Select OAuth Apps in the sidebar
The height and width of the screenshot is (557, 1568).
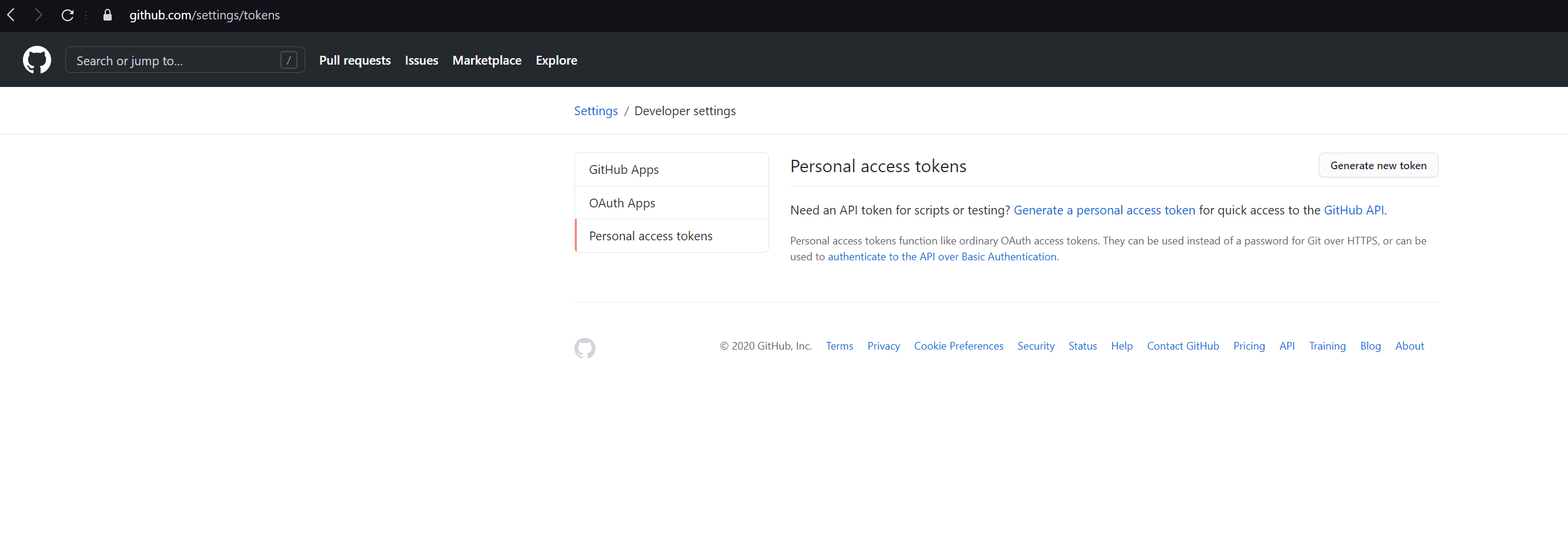coord(621,203)
